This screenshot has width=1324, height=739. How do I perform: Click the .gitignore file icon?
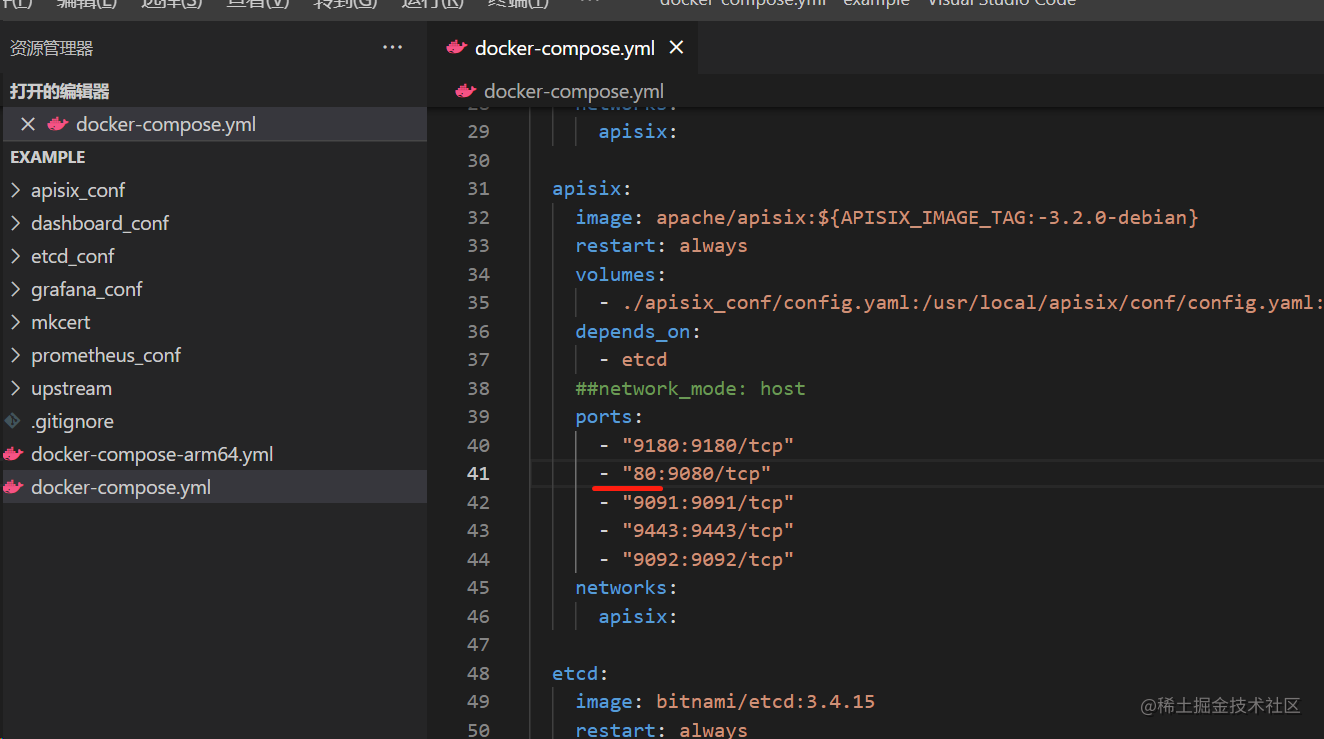click(x=13, y=421)
